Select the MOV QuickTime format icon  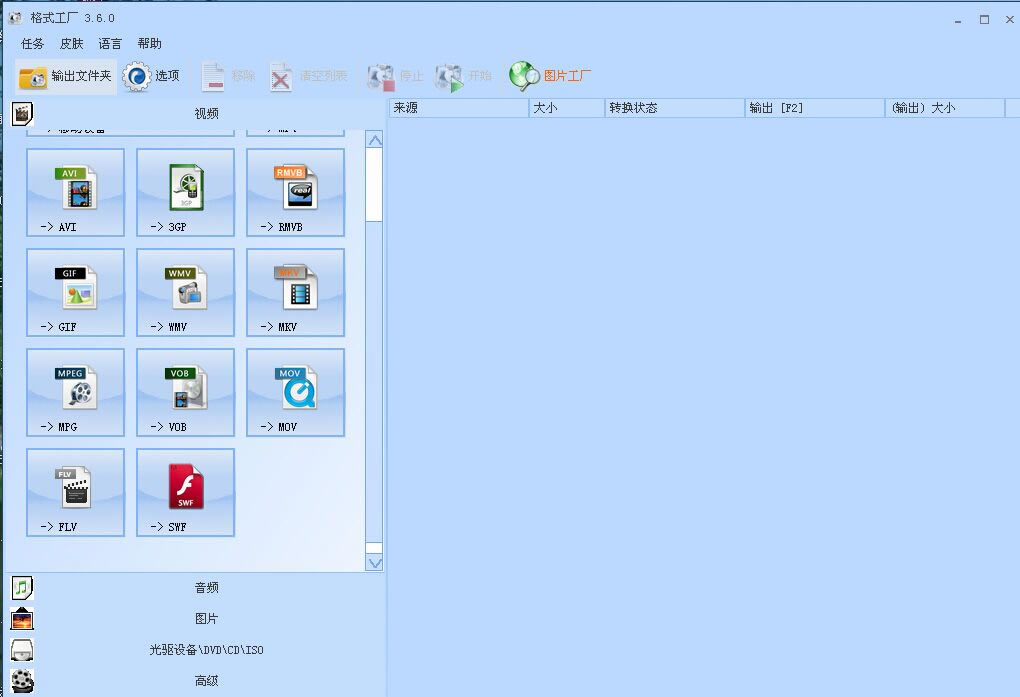(x=296, y=392)
